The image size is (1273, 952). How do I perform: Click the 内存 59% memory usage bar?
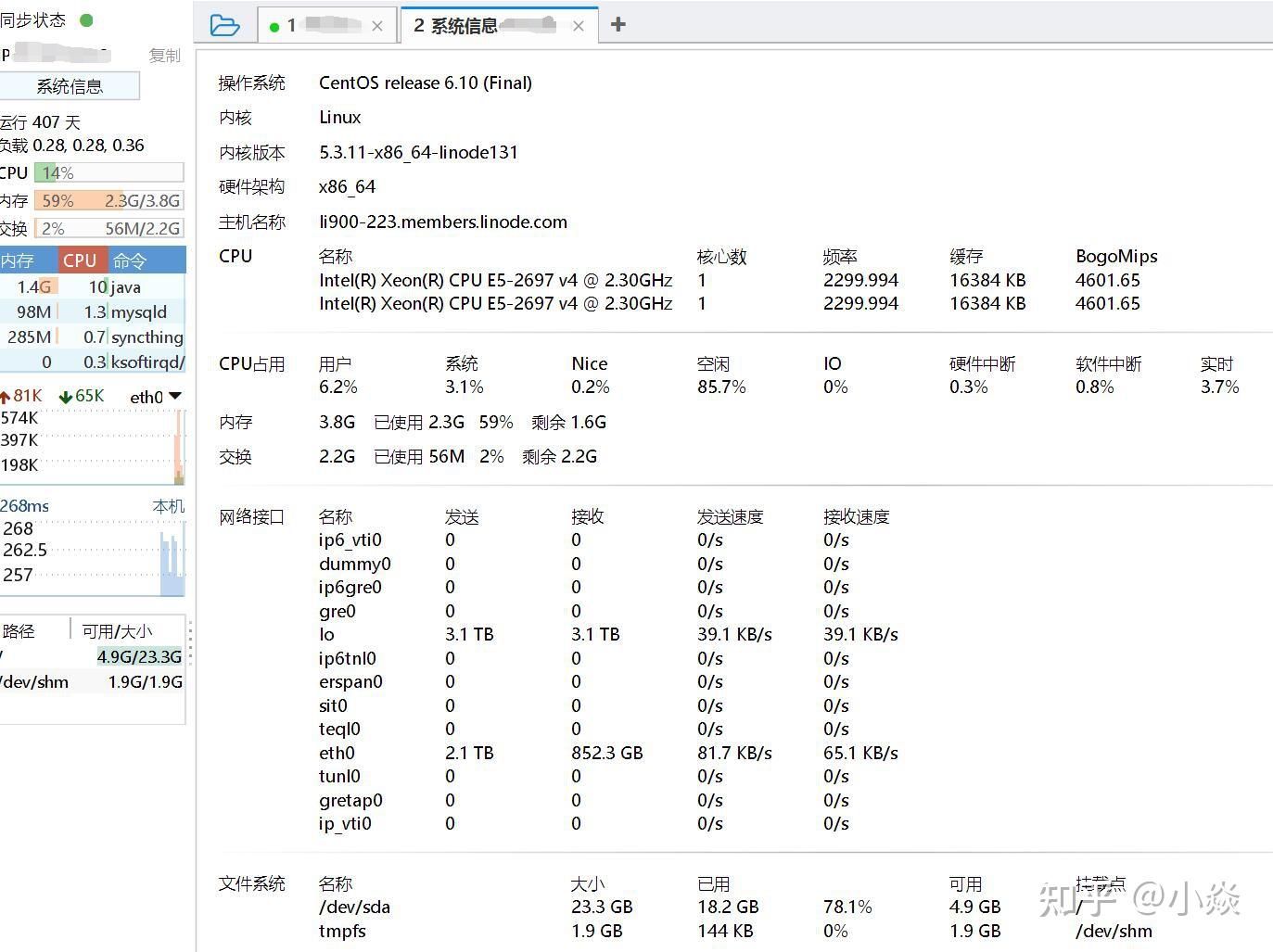pos(108,199)
